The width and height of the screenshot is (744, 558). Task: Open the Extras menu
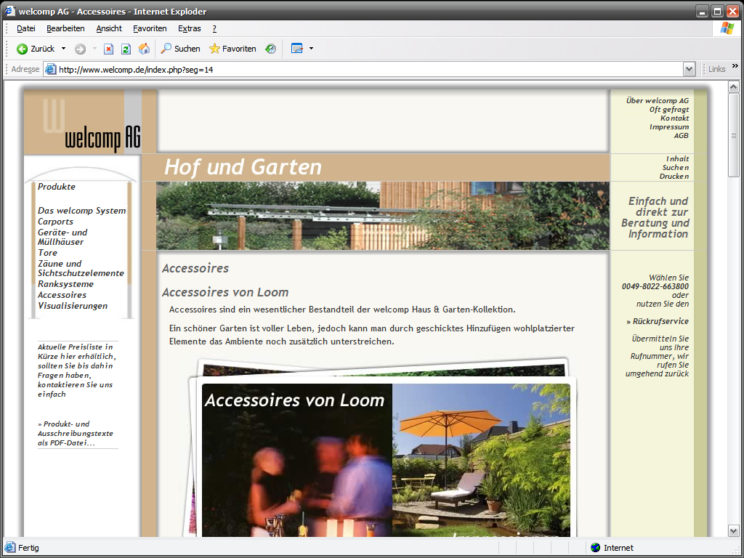(x=189, y=28)
